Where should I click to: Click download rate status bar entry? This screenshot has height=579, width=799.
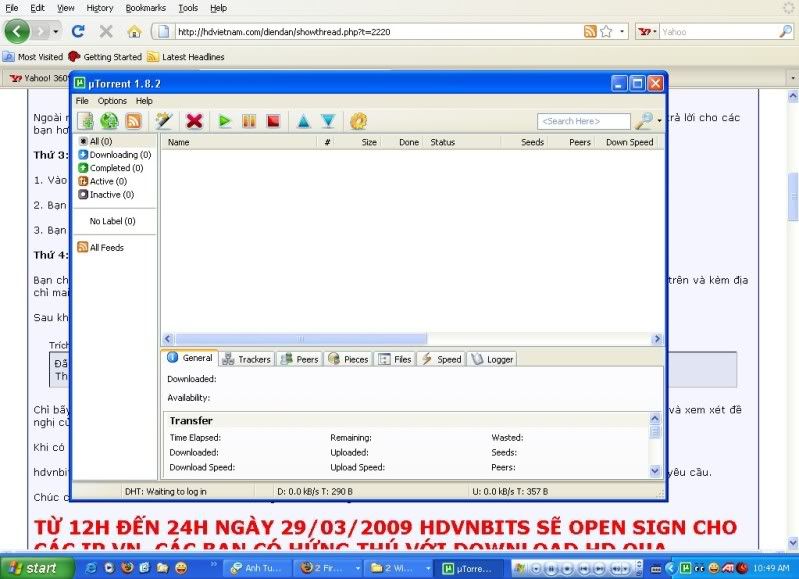(315, 491)
